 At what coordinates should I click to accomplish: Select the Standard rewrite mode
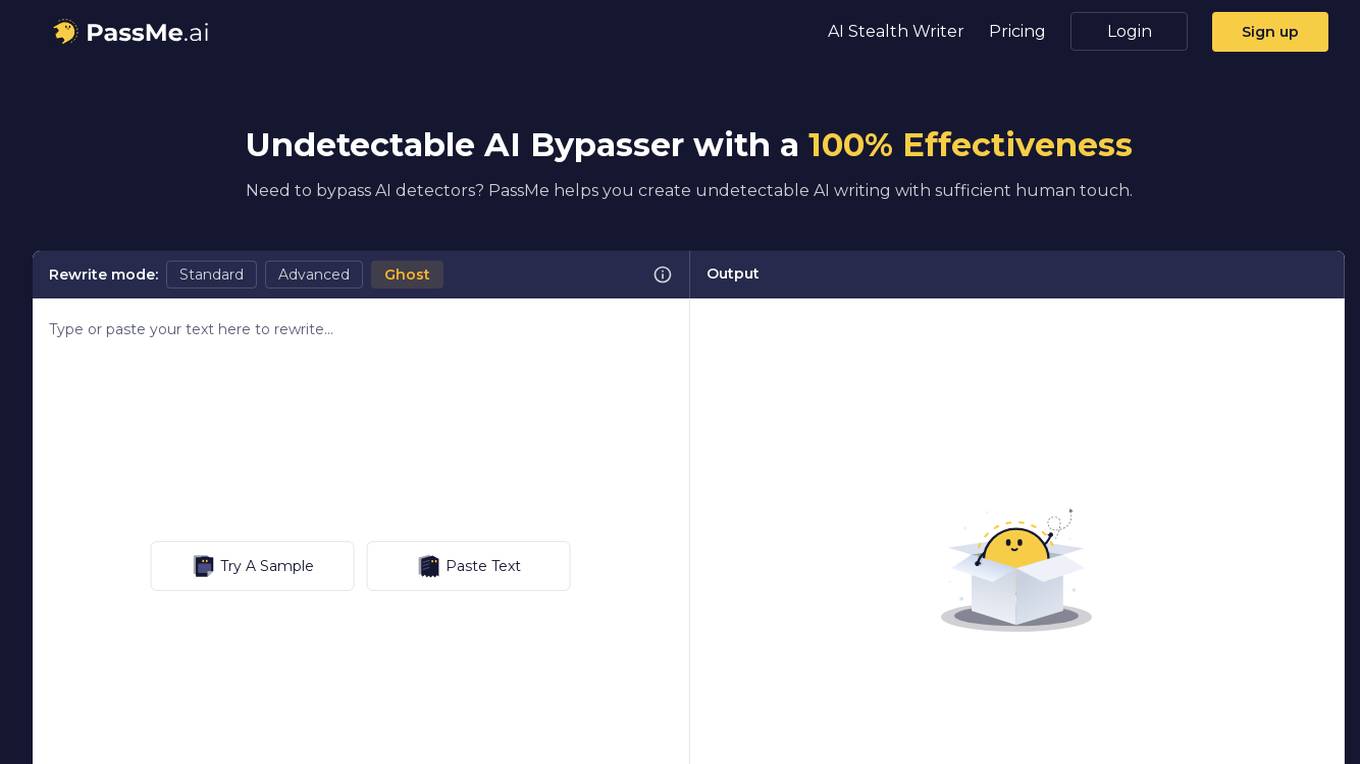tap(211, 275)
